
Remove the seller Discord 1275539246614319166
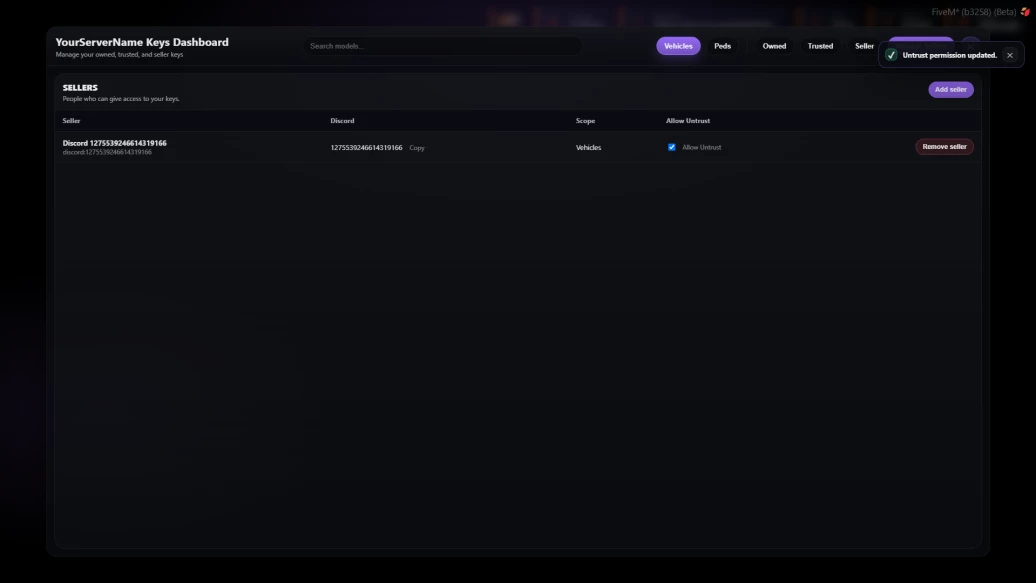tap(944, 147)
